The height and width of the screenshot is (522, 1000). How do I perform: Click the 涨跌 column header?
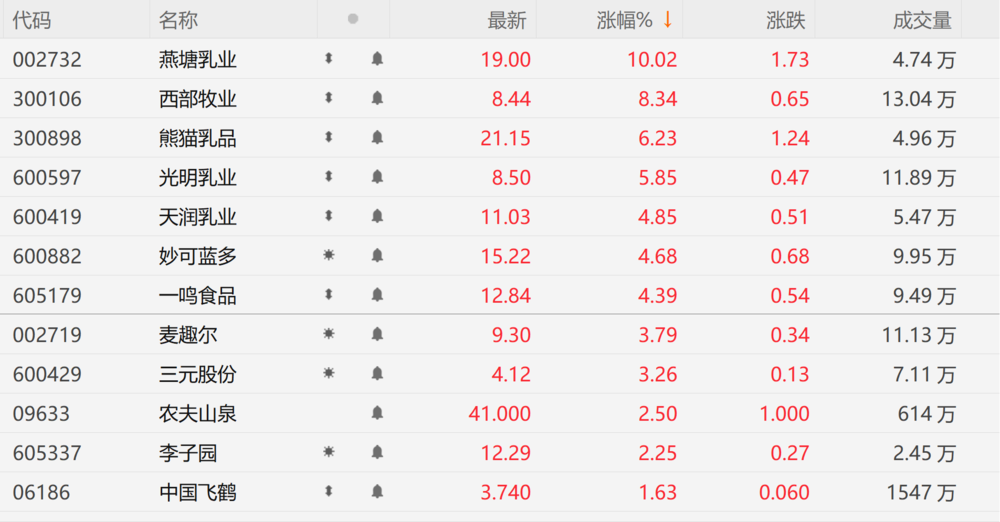[x=786, y=20]
